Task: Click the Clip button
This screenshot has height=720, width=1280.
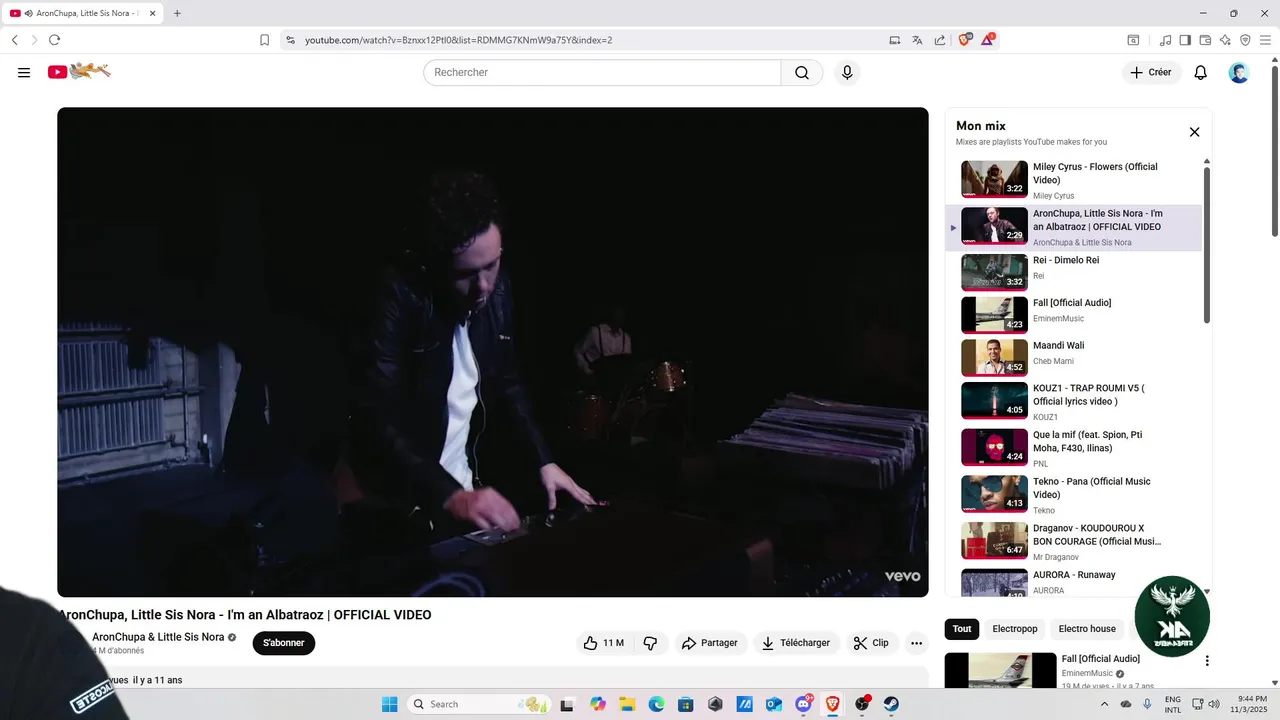Action: click(871, 643)
